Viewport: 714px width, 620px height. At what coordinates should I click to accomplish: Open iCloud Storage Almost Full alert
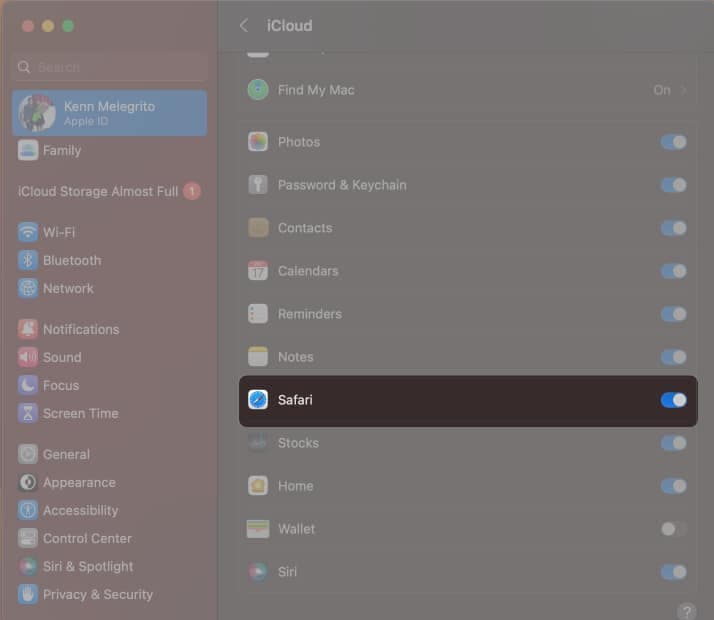pyautogui.click(x=109, y=191)
